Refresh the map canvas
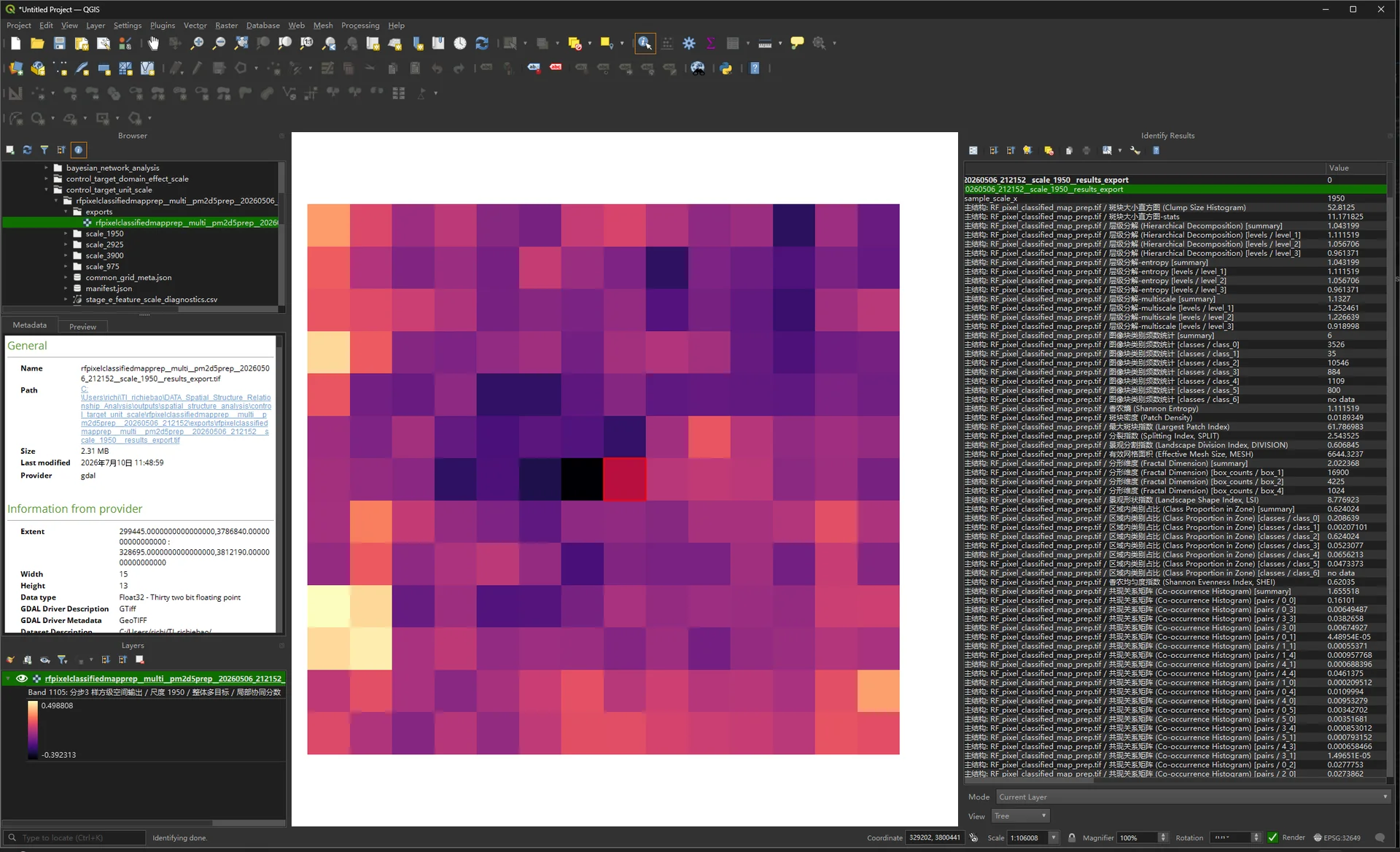Screen dimensions: 1400x852 click(x=482, y=44)
